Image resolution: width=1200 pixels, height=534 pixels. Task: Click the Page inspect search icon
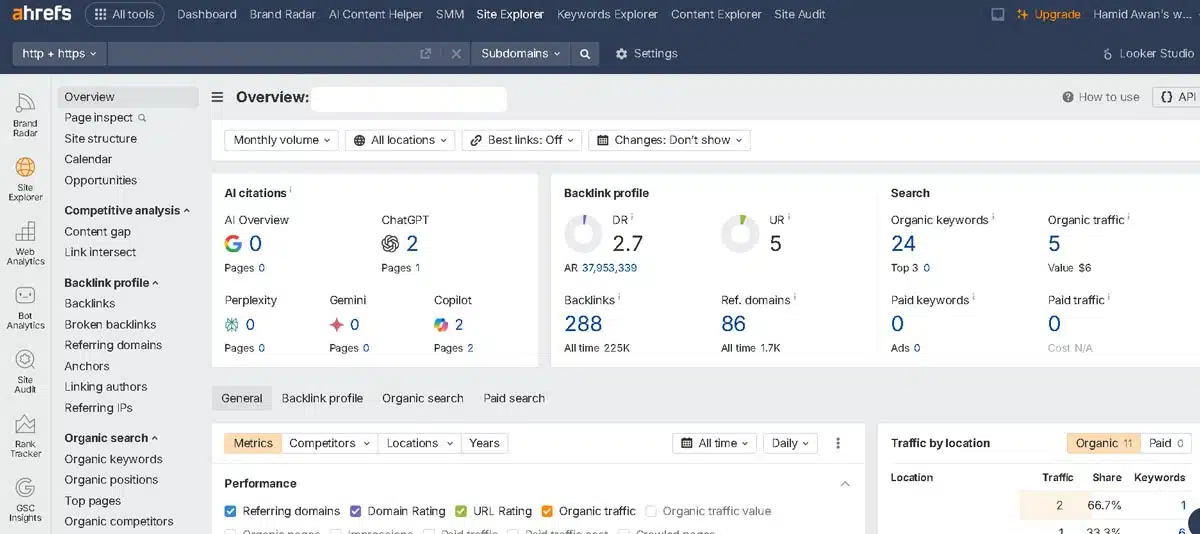click(x=142, y=118)
